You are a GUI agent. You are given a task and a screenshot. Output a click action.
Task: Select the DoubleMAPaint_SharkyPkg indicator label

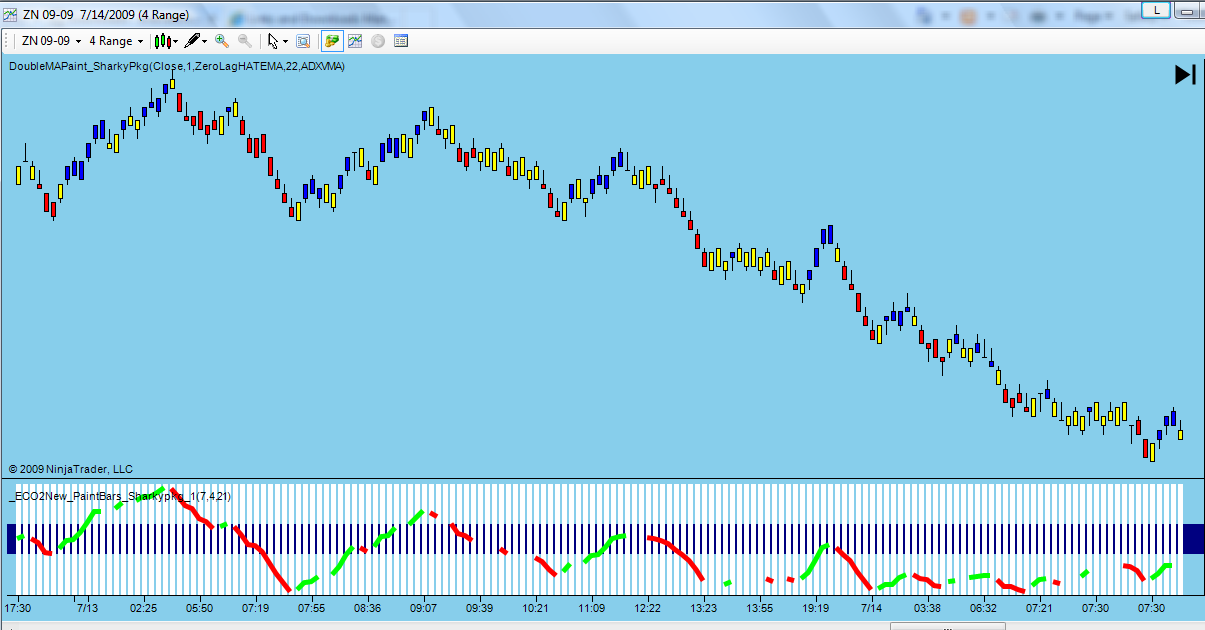click(177, 67)
